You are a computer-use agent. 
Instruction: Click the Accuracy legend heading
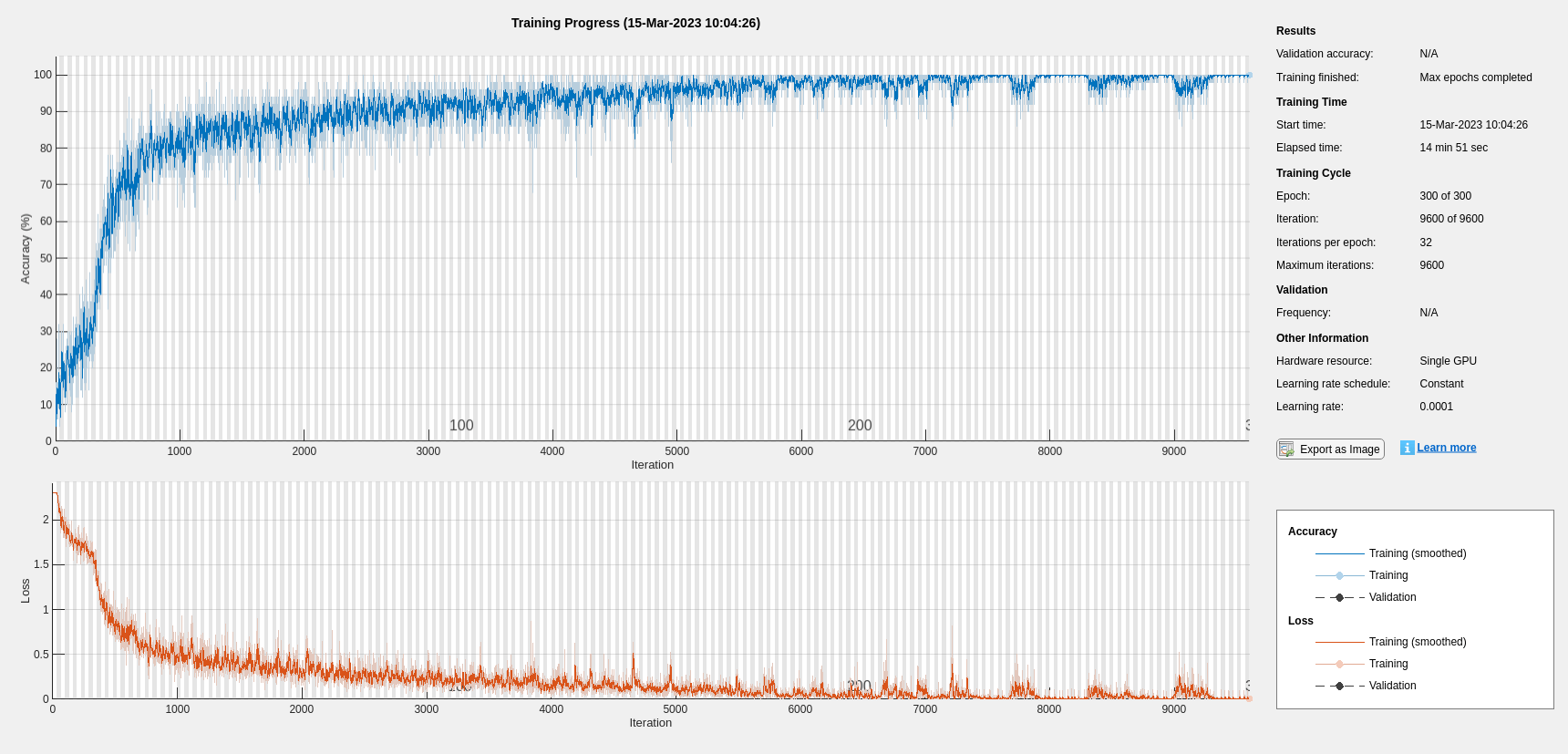click(x=1312, y=532)
